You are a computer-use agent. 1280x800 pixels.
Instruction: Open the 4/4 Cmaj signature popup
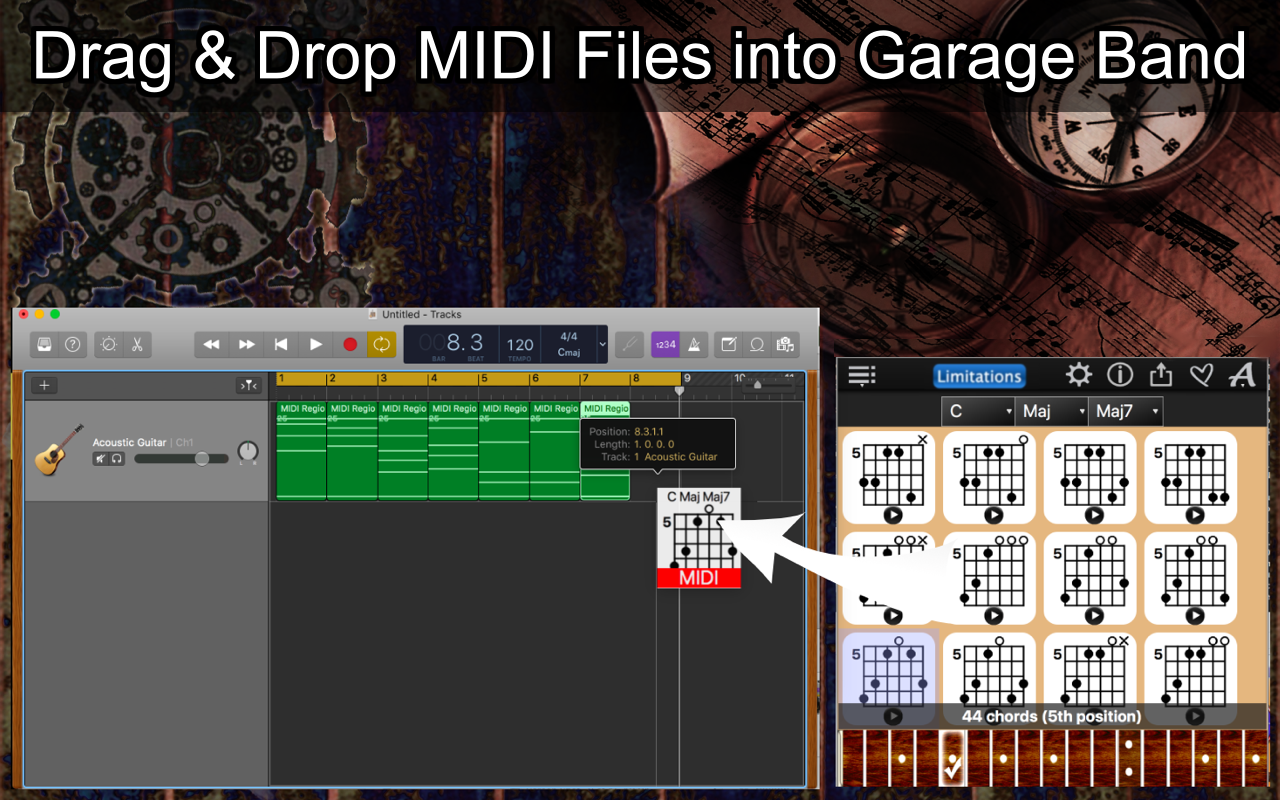(x=569, y=344)
